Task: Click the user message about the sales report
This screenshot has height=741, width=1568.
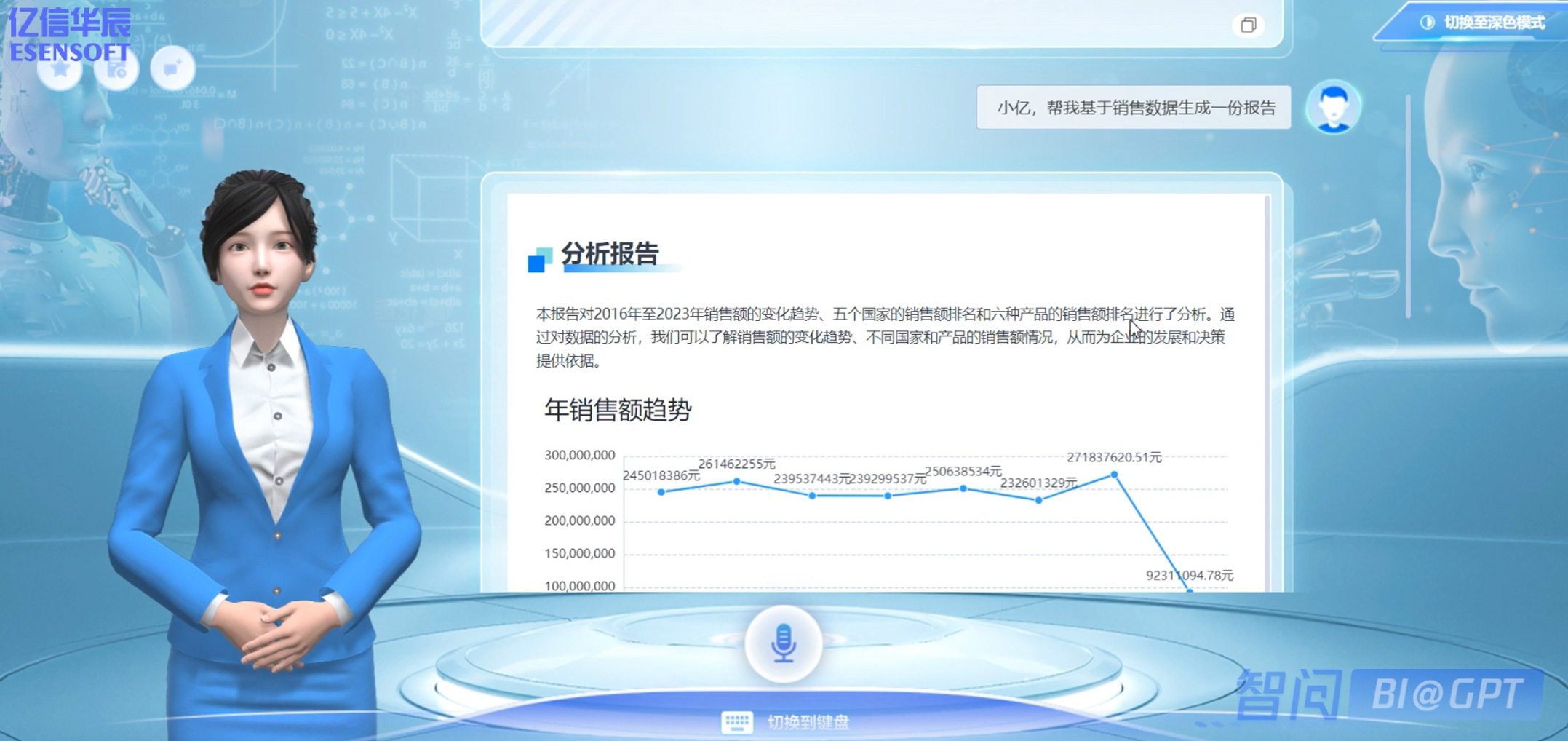Action: [1134, 108]
